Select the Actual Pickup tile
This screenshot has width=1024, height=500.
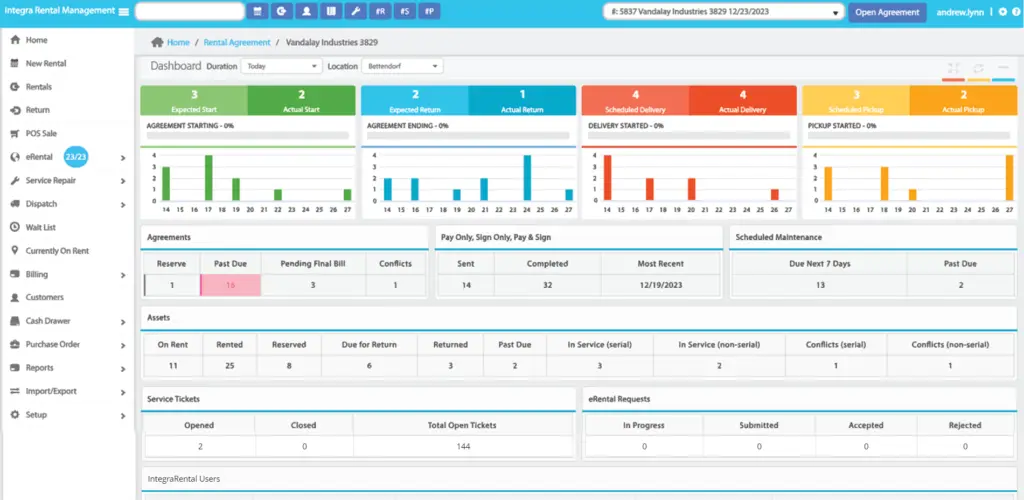pos(963,101)
